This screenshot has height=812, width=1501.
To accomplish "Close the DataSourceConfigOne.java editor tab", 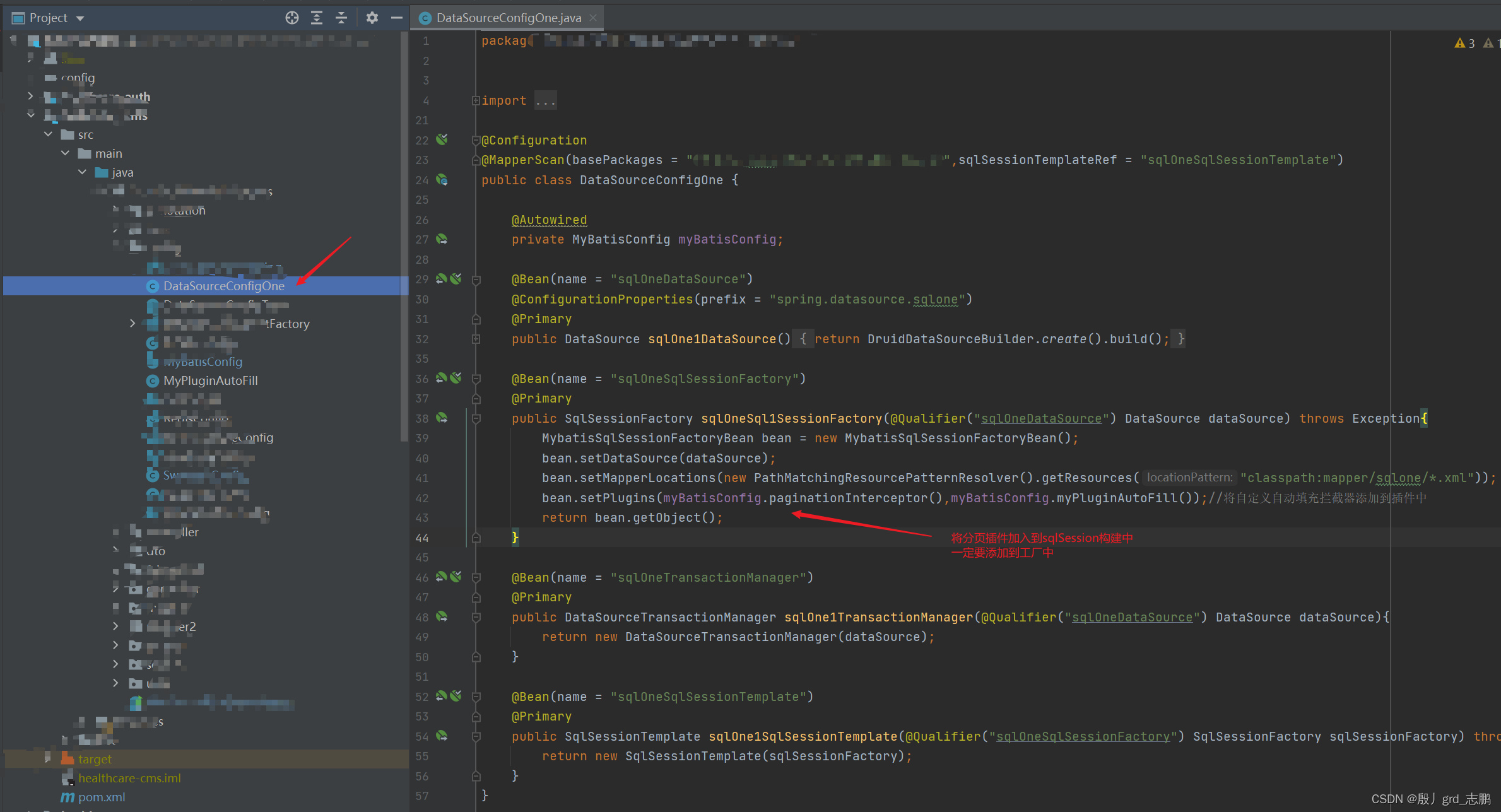I will pyautogui.click(x=593, y=18).
